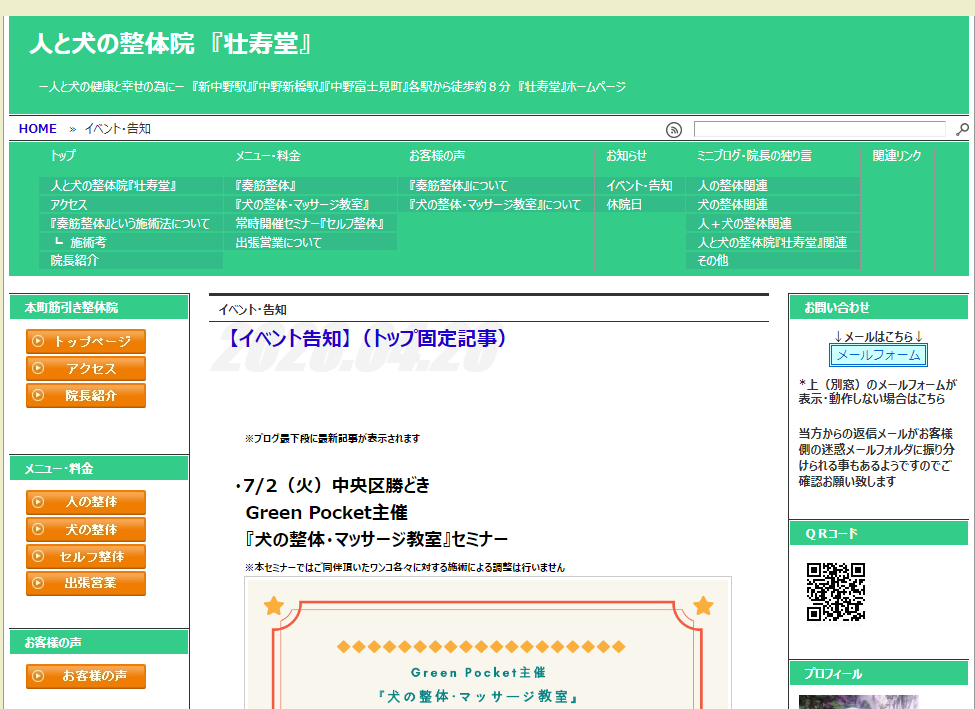Open ミニブログ・院長の独り言 menu heading

(754, 155)
